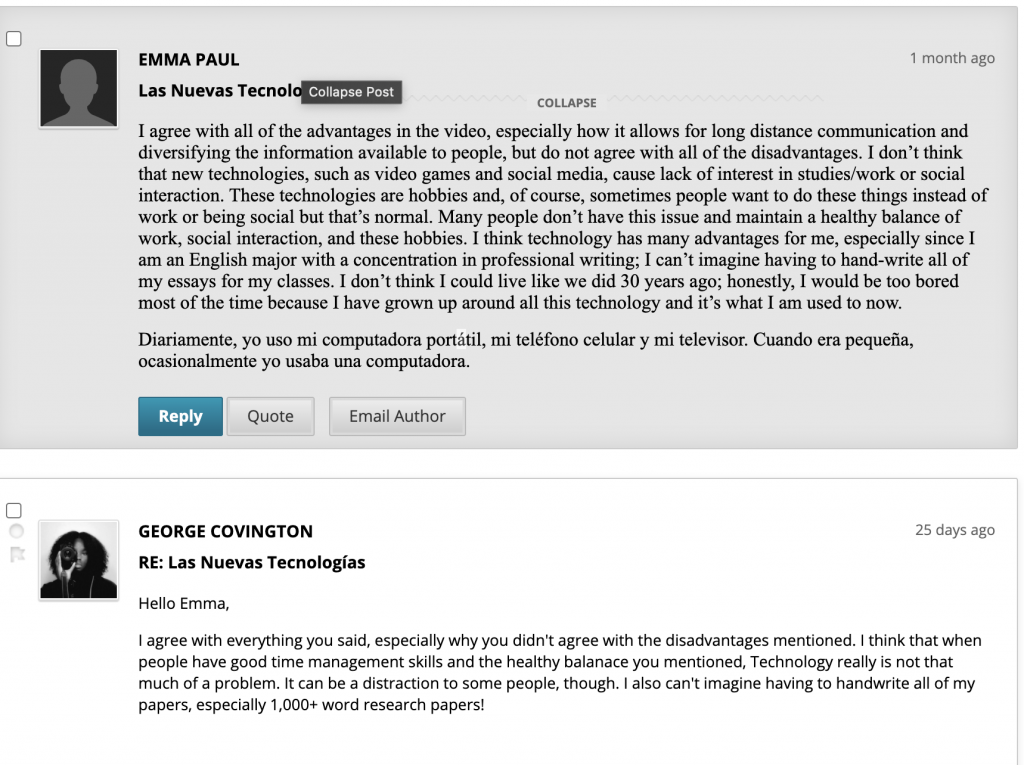The width and height of the screenshot is (1024, 765).
Task: Click the Spanish sentence starting with Diariamente
Action: [526, 350]
